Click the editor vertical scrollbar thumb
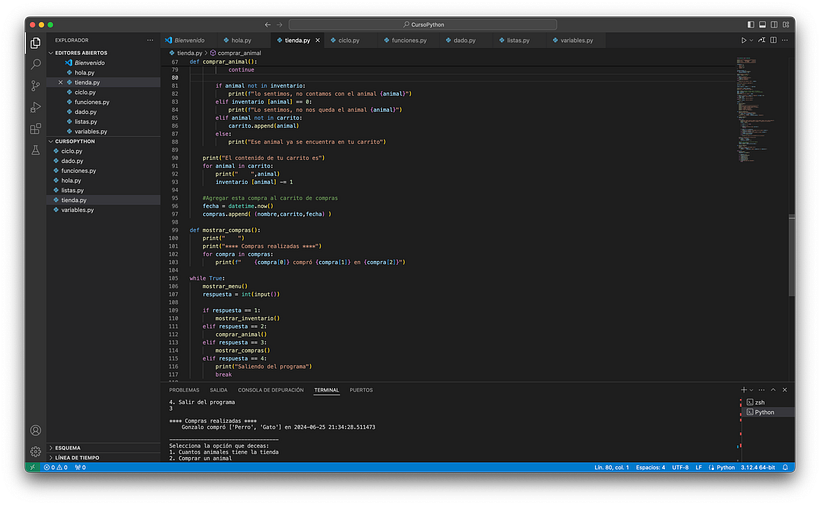The width and height of the screenshot is (820, 505). (x=792, y=255)
